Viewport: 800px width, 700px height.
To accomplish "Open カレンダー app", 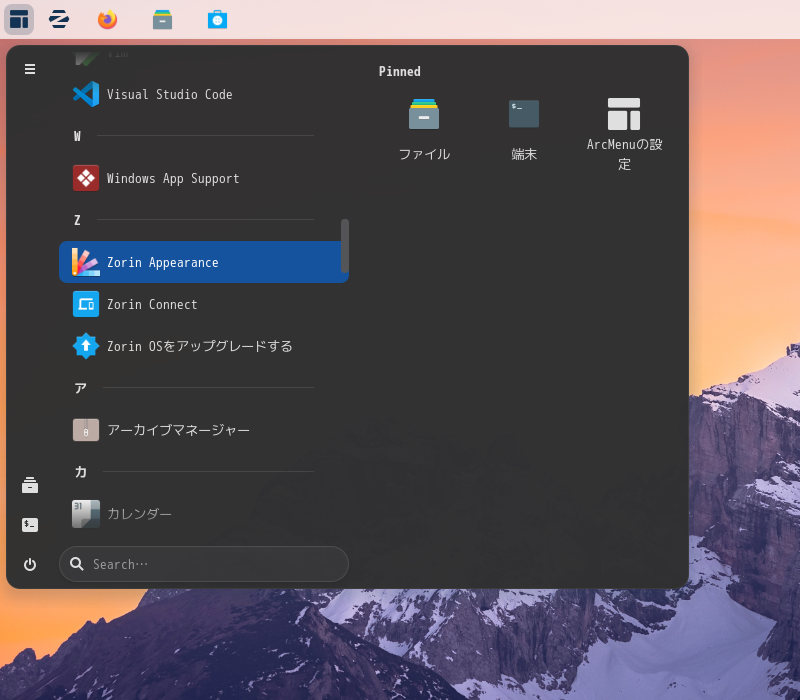I will pos(204,513).
